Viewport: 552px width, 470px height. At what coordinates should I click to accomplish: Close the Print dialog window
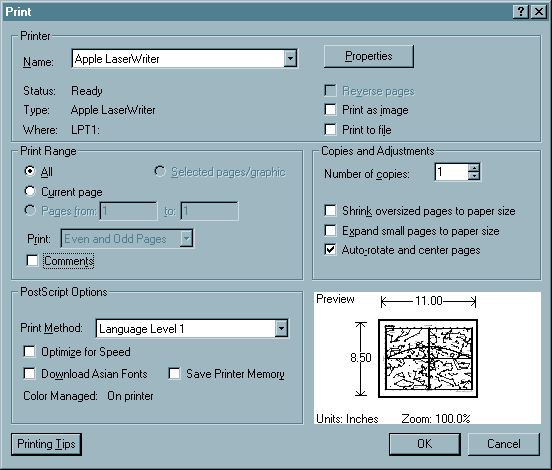coord(539,12)
